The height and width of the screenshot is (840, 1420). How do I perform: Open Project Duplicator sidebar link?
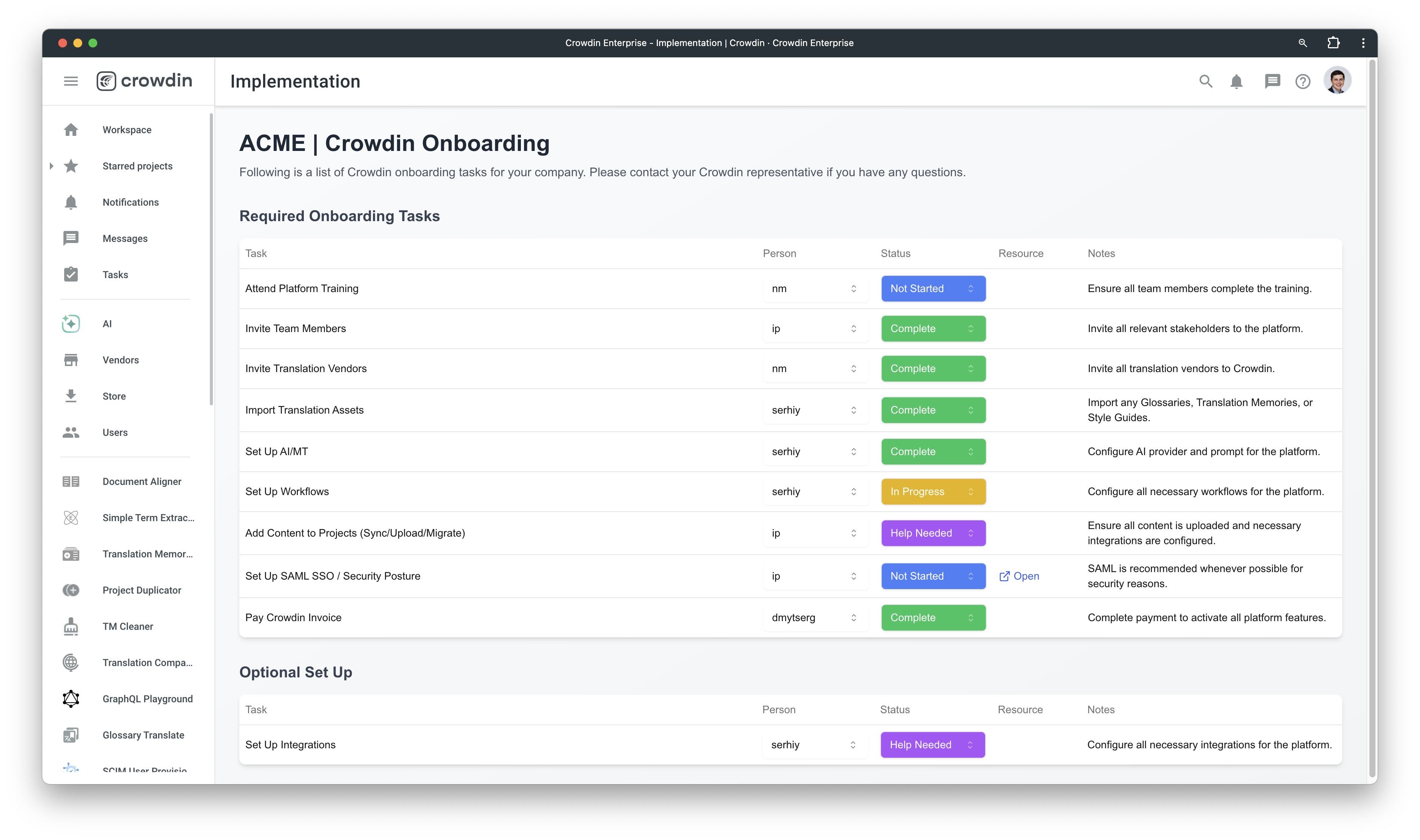coord(142,590)
